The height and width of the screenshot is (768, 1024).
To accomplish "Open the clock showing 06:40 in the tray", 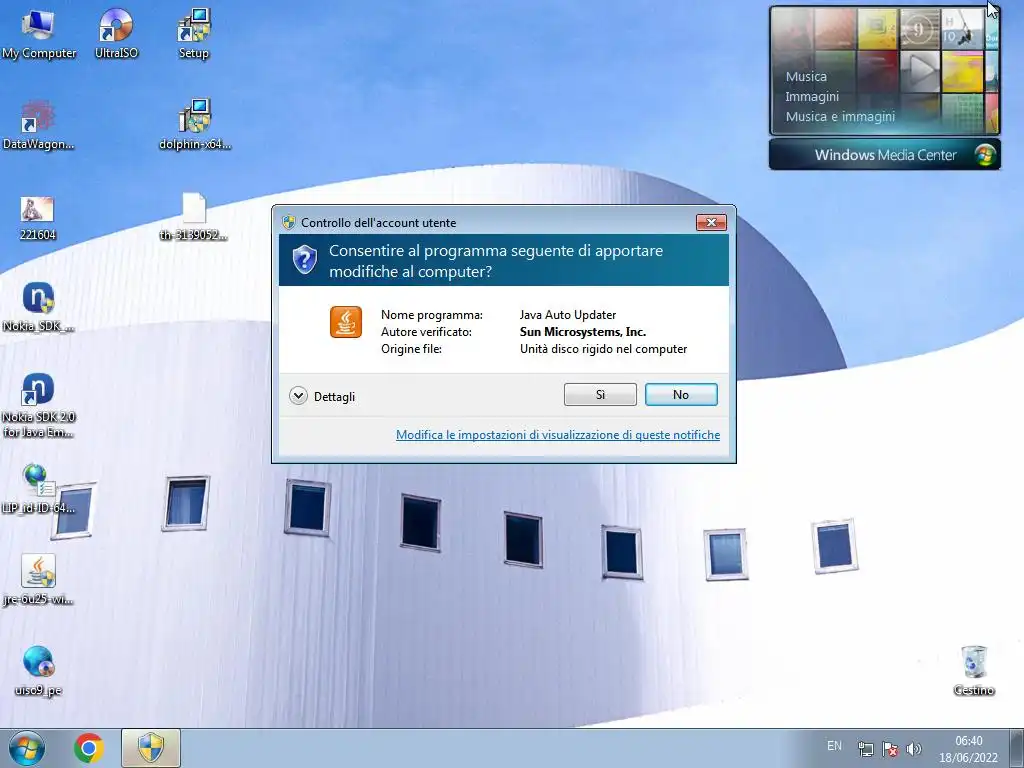I will [x=968, y=749].
